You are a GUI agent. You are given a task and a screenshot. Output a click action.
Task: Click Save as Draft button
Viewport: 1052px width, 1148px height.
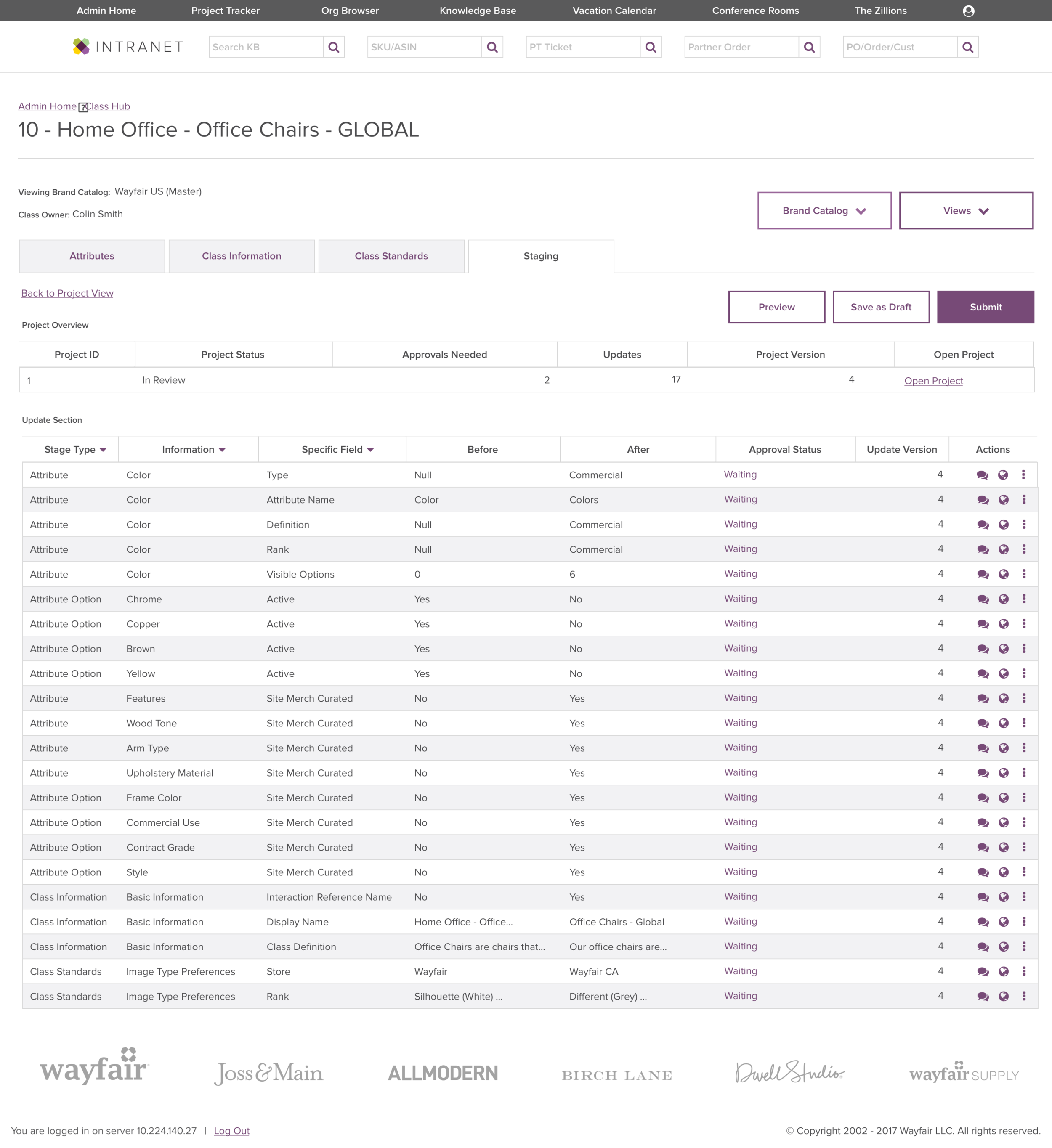[x=881, y=307]
